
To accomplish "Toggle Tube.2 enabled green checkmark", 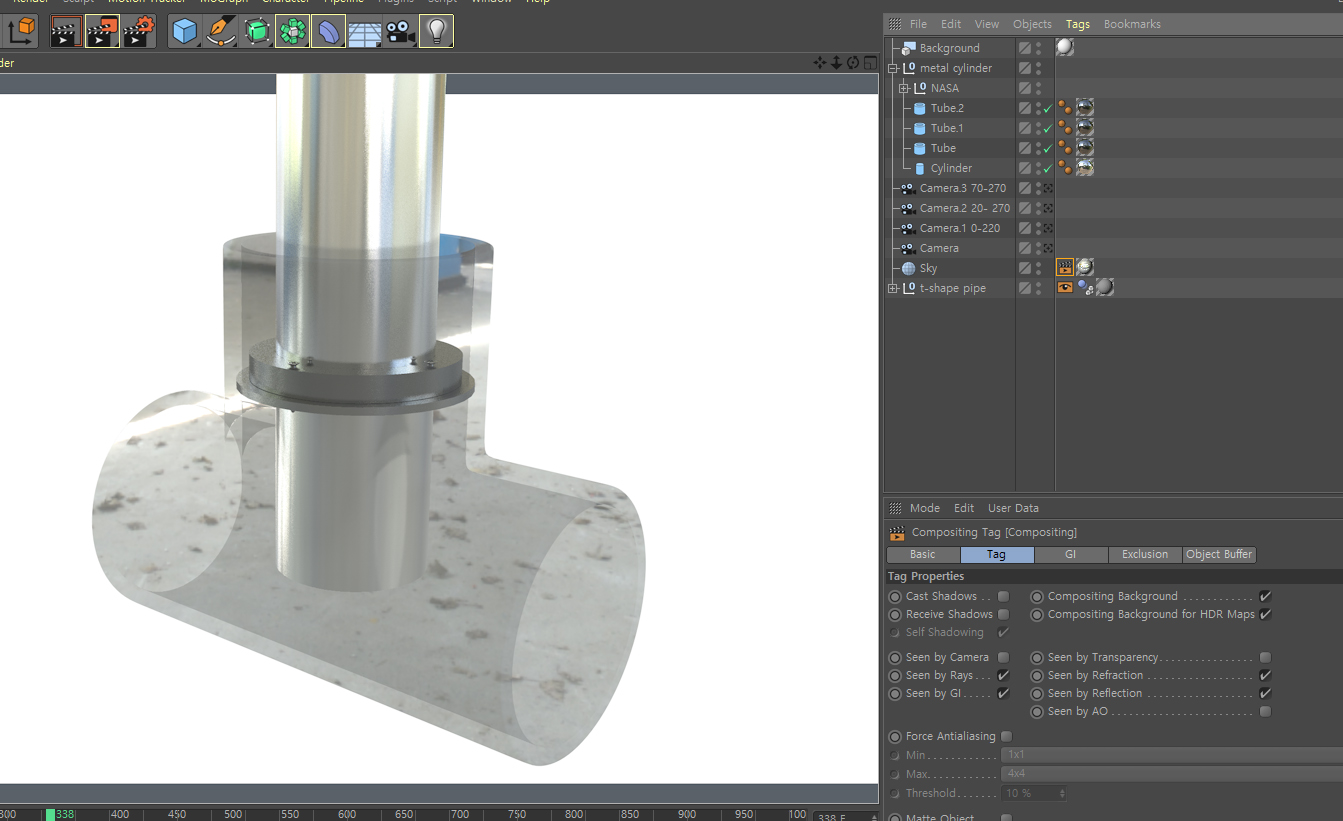I will (1048, 108).
